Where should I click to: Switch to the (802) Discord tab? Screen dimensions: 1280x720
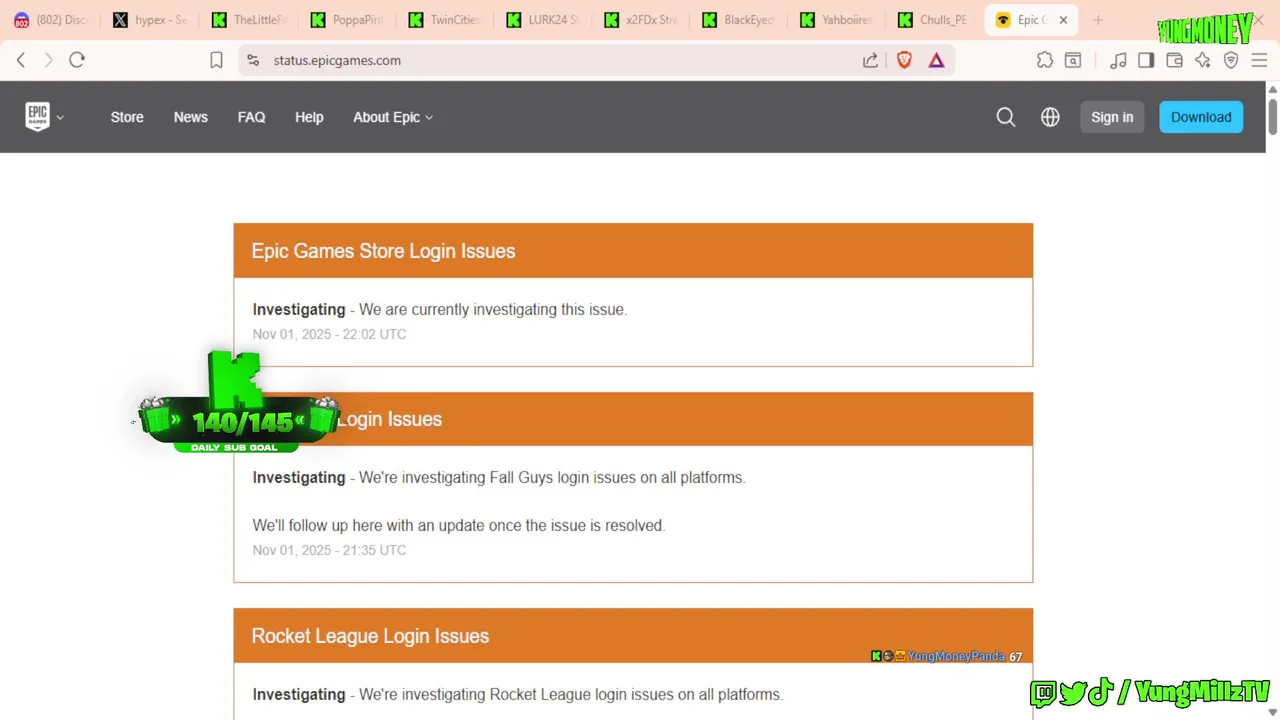tap(50, 20)
